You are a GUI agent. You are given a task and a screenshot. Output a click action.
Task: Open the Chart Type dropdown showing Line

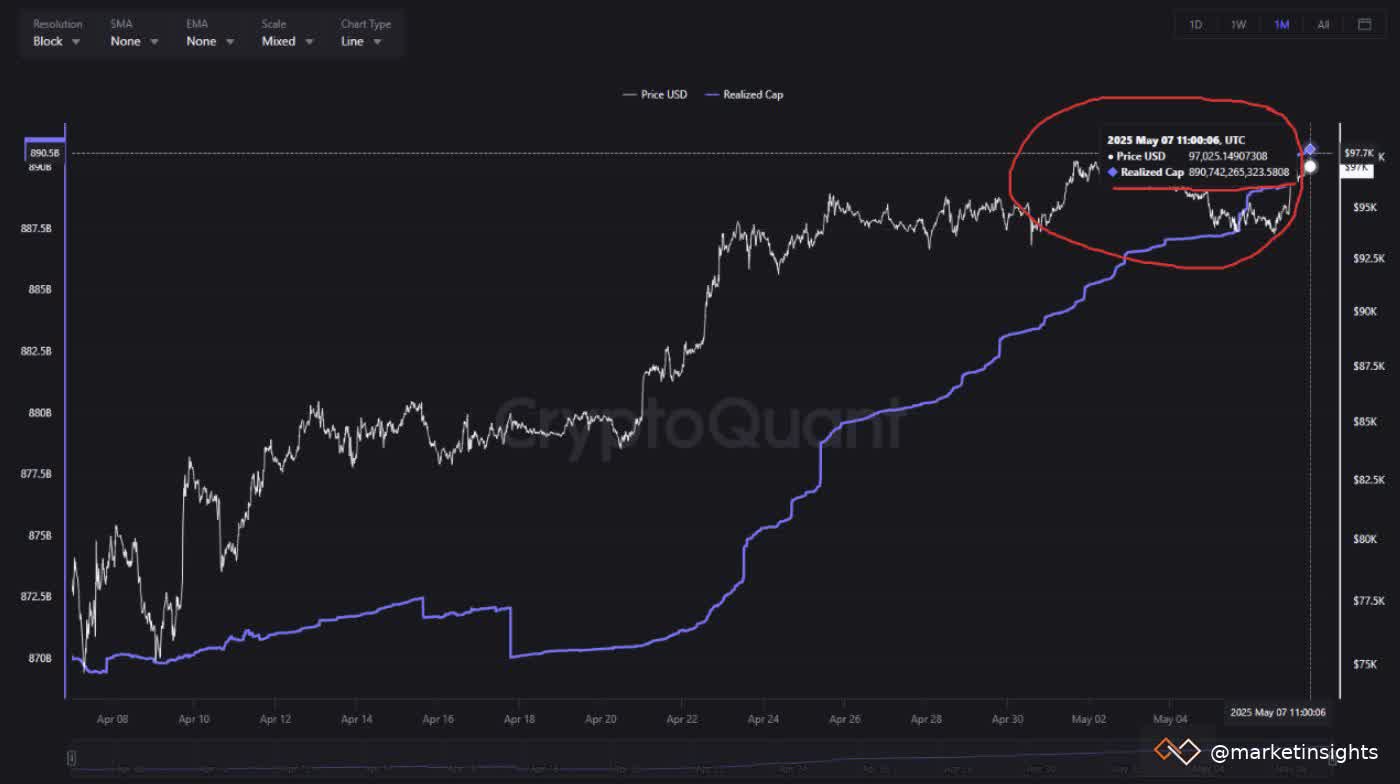click(362, 41)
